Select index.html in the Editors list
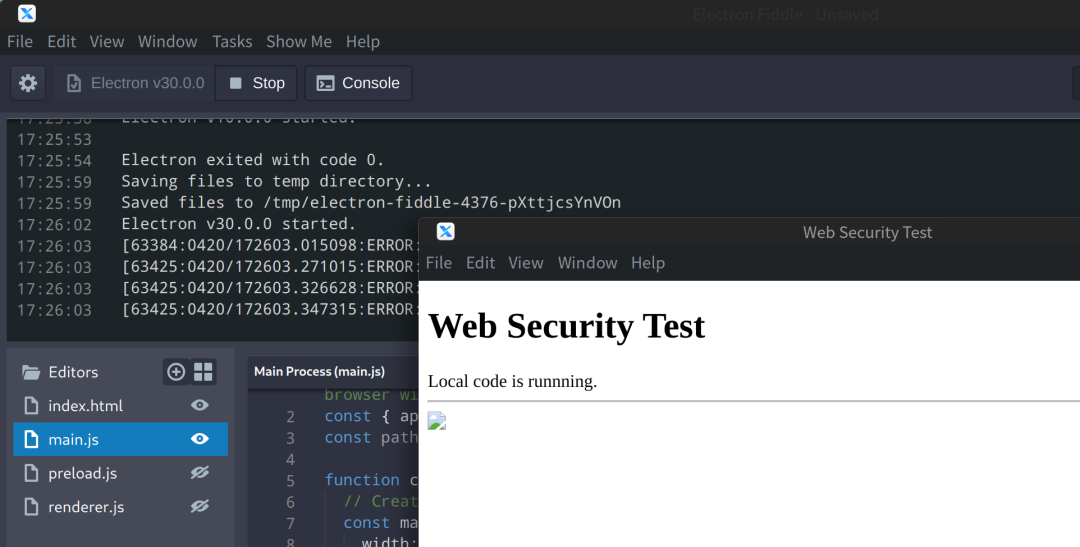The height and width of the screenshot is (547, 1080). pyautogui.click(x=121, y=406)
